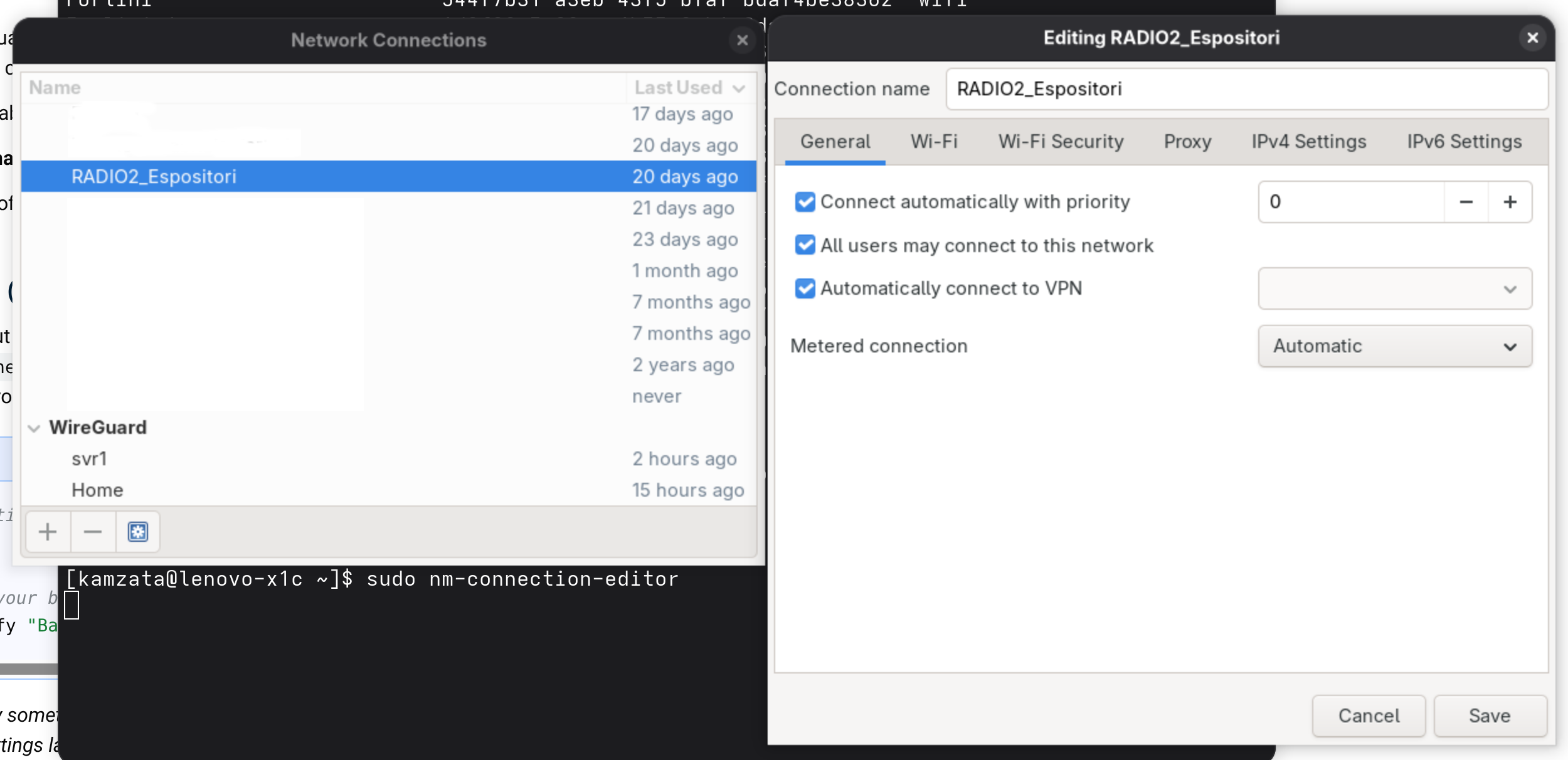This screenshot has height=760, width=1568.
Task: Open the Metered connection Automatic dropdown
Action: pos(1394,346)
